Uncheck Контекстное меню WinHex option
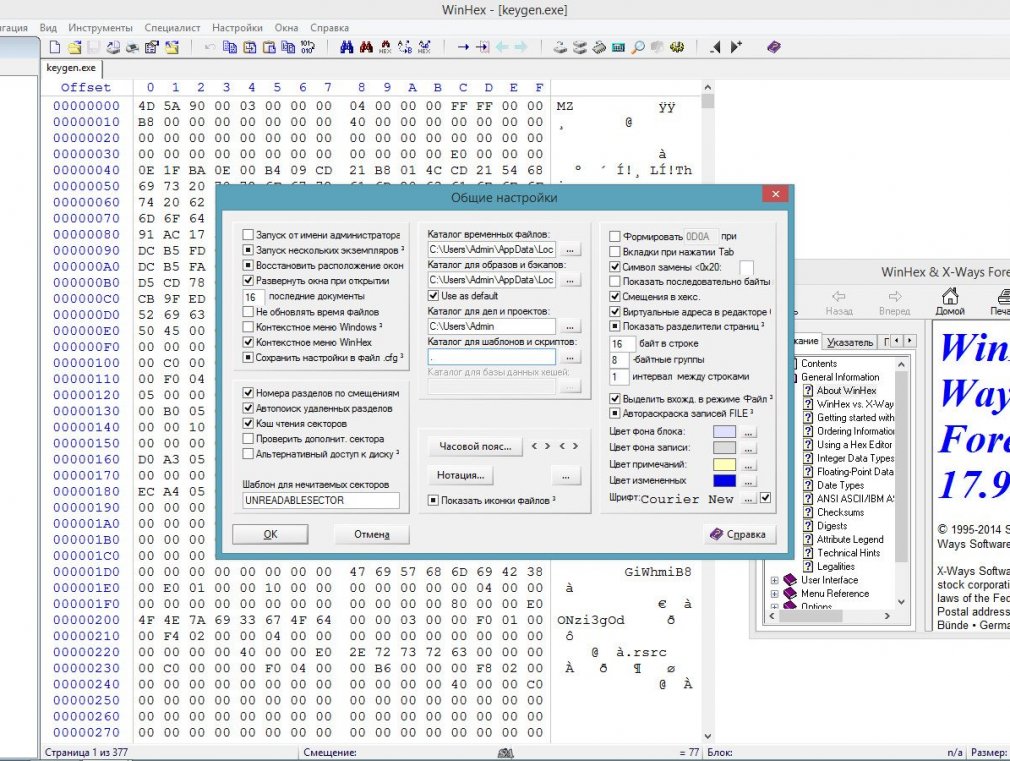Screen dimensions: 1010x761 248,342
